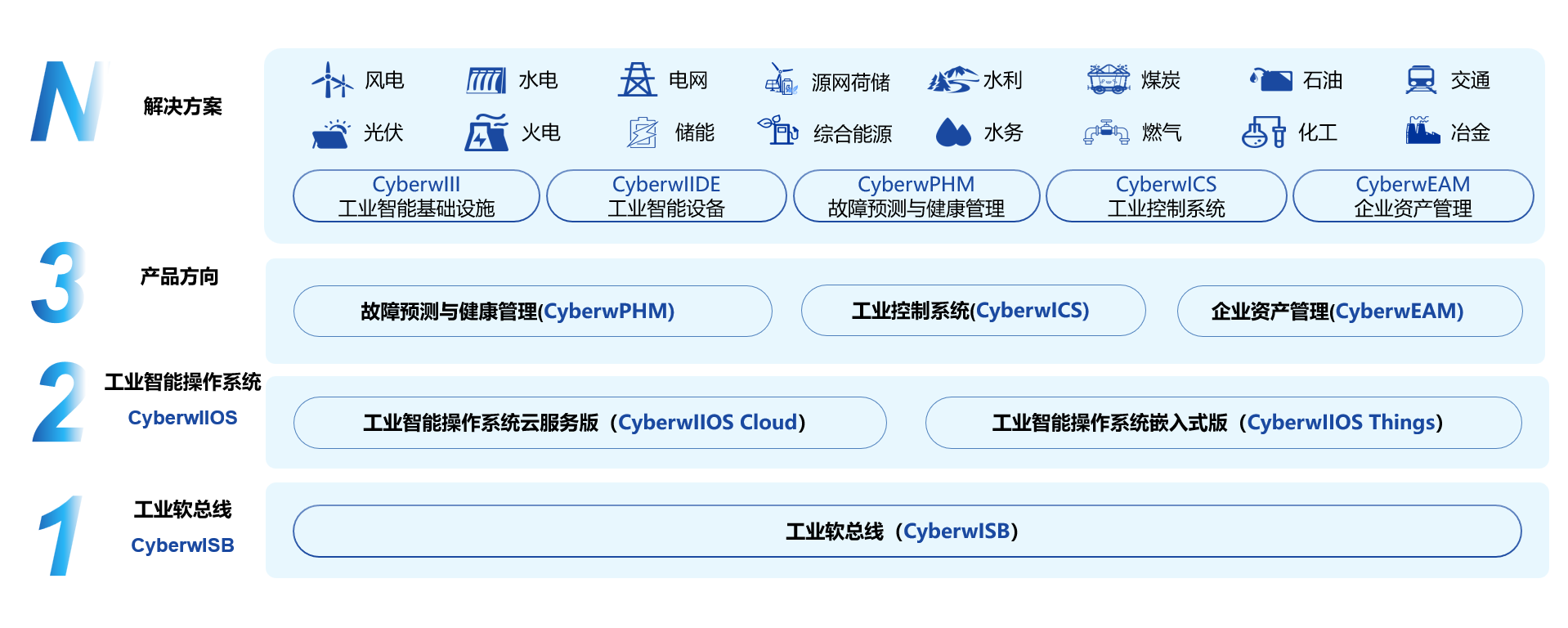Click the 水利 text label

point(1002,81)
